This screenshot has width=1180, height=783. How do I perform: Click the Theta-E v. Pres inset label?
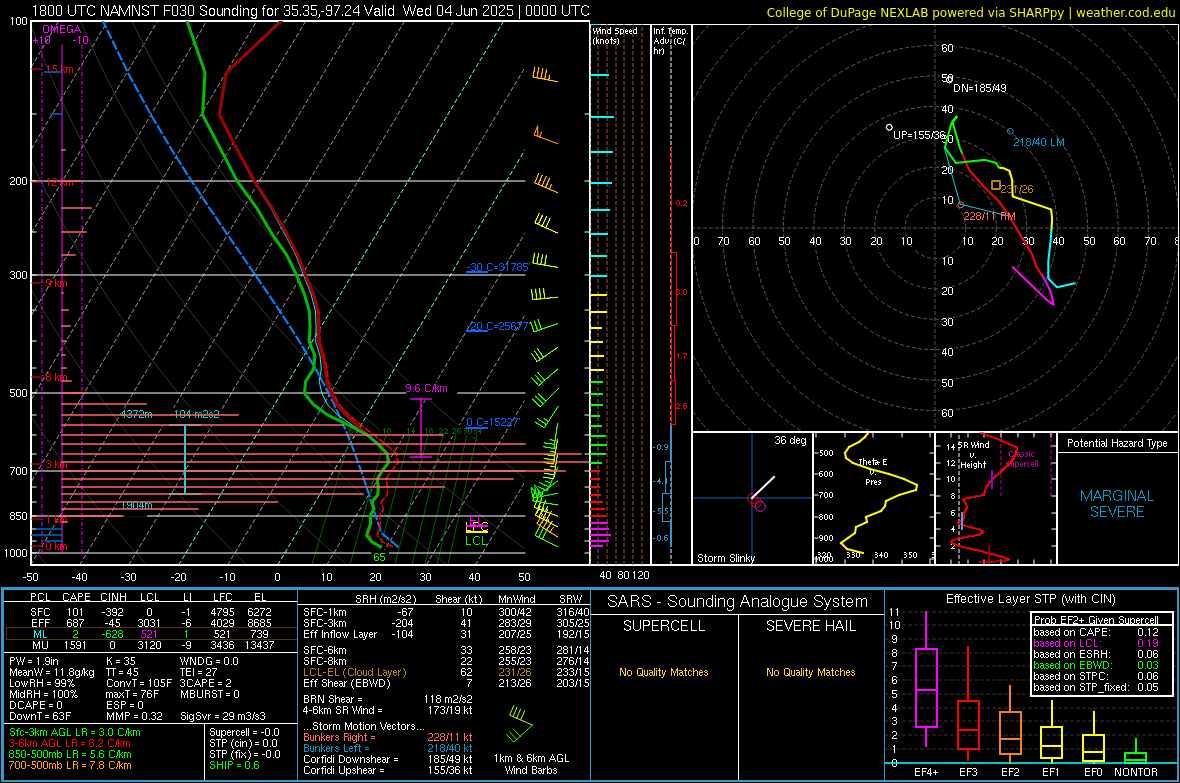[873, 472]
